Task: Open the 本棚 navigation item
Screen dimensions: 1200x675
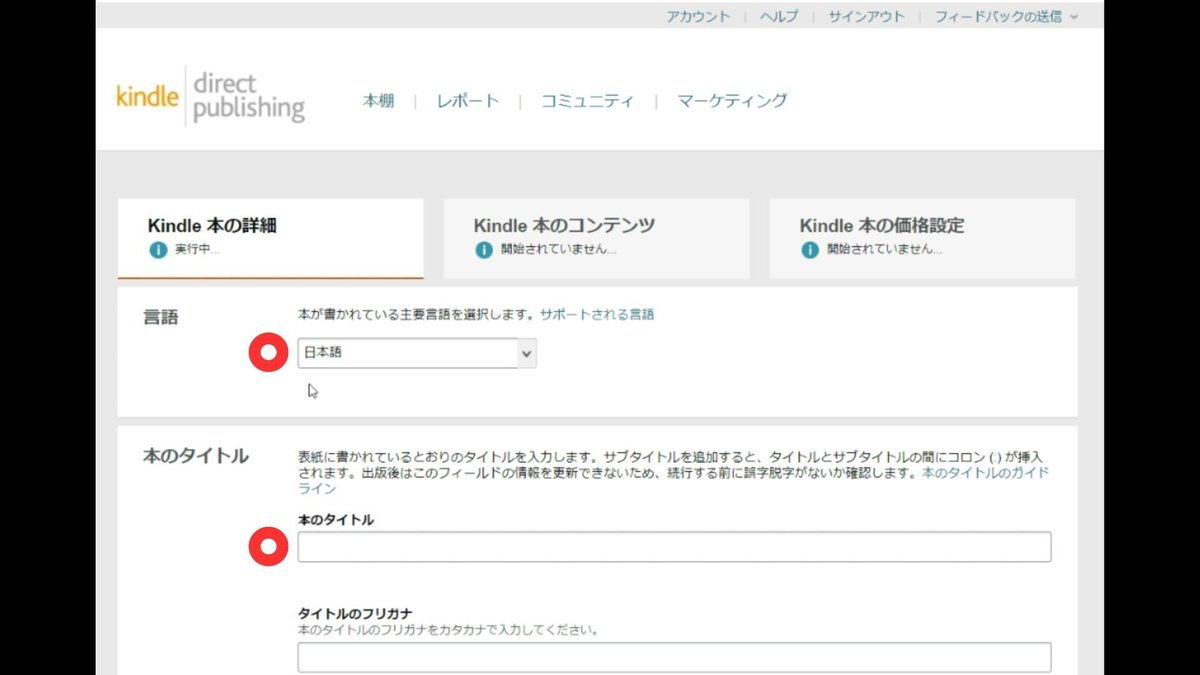Action: click(x=378, y=100)
